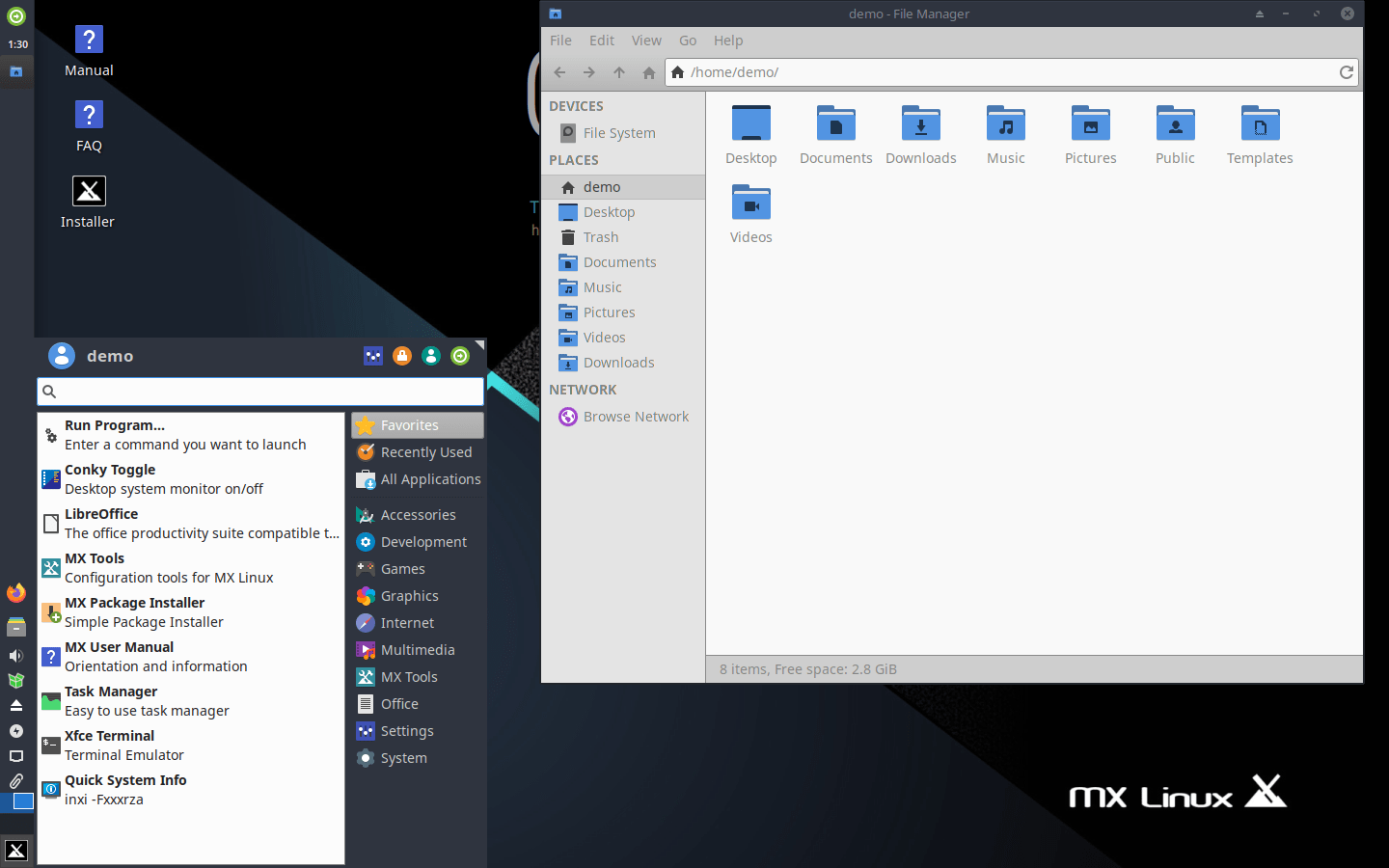Click the paperclip clipboard icon in panel
Screen dimensions: 1389x868
[x=16, y=780]
